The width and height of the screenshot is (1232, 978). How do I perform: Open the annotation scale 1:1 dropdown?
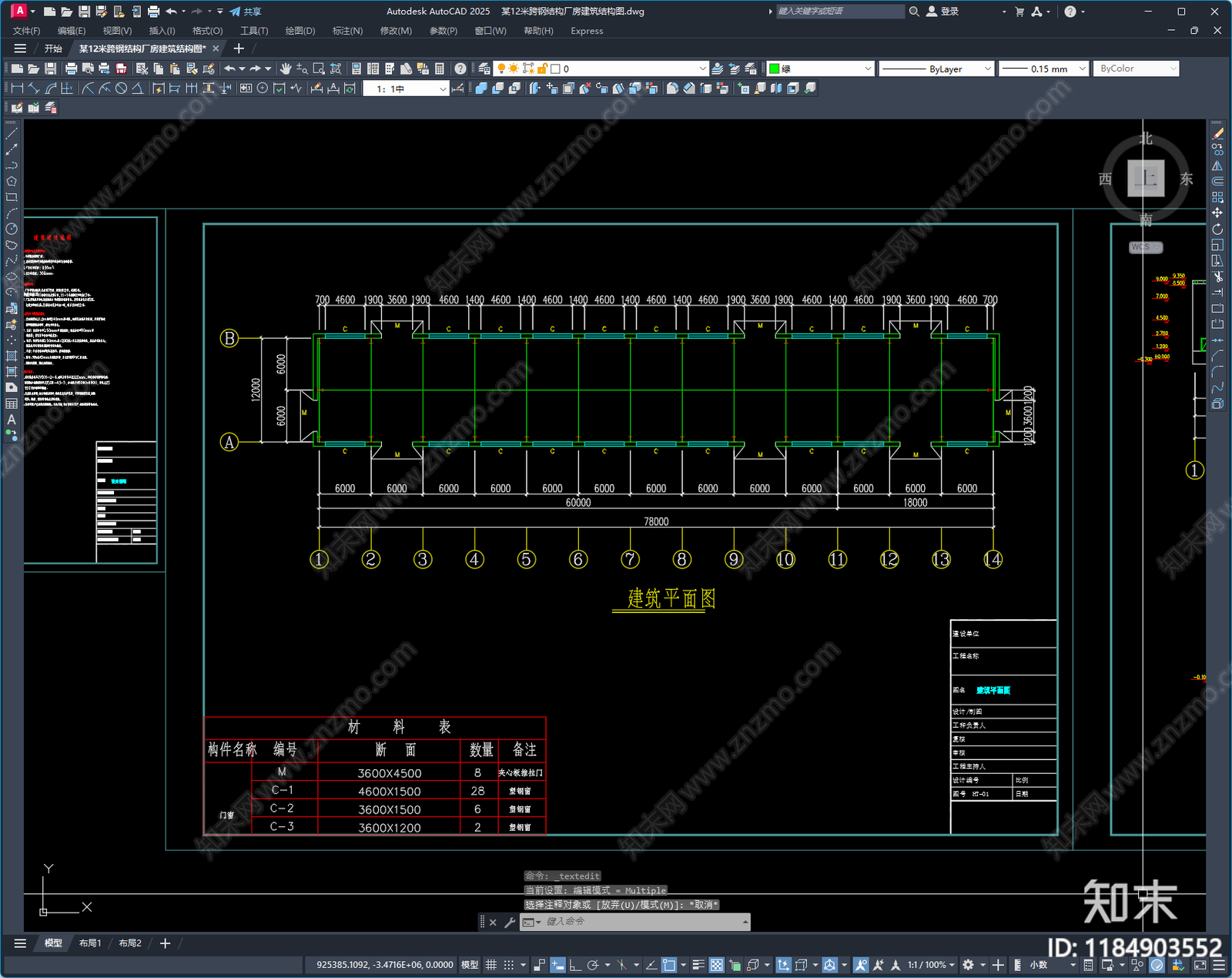tap(930, 965)
